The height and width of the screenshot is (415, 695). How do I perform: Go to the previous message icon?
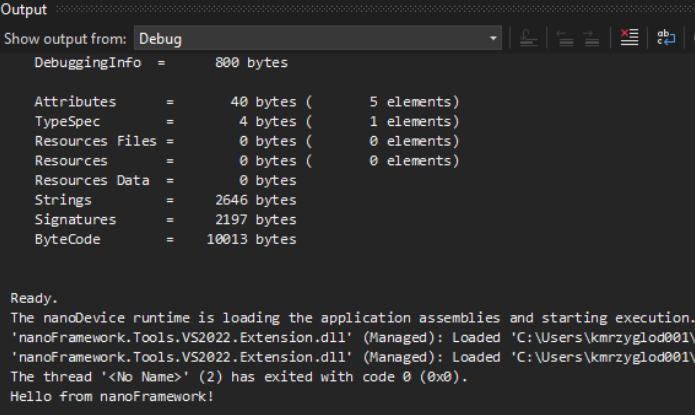pos(564,38)
